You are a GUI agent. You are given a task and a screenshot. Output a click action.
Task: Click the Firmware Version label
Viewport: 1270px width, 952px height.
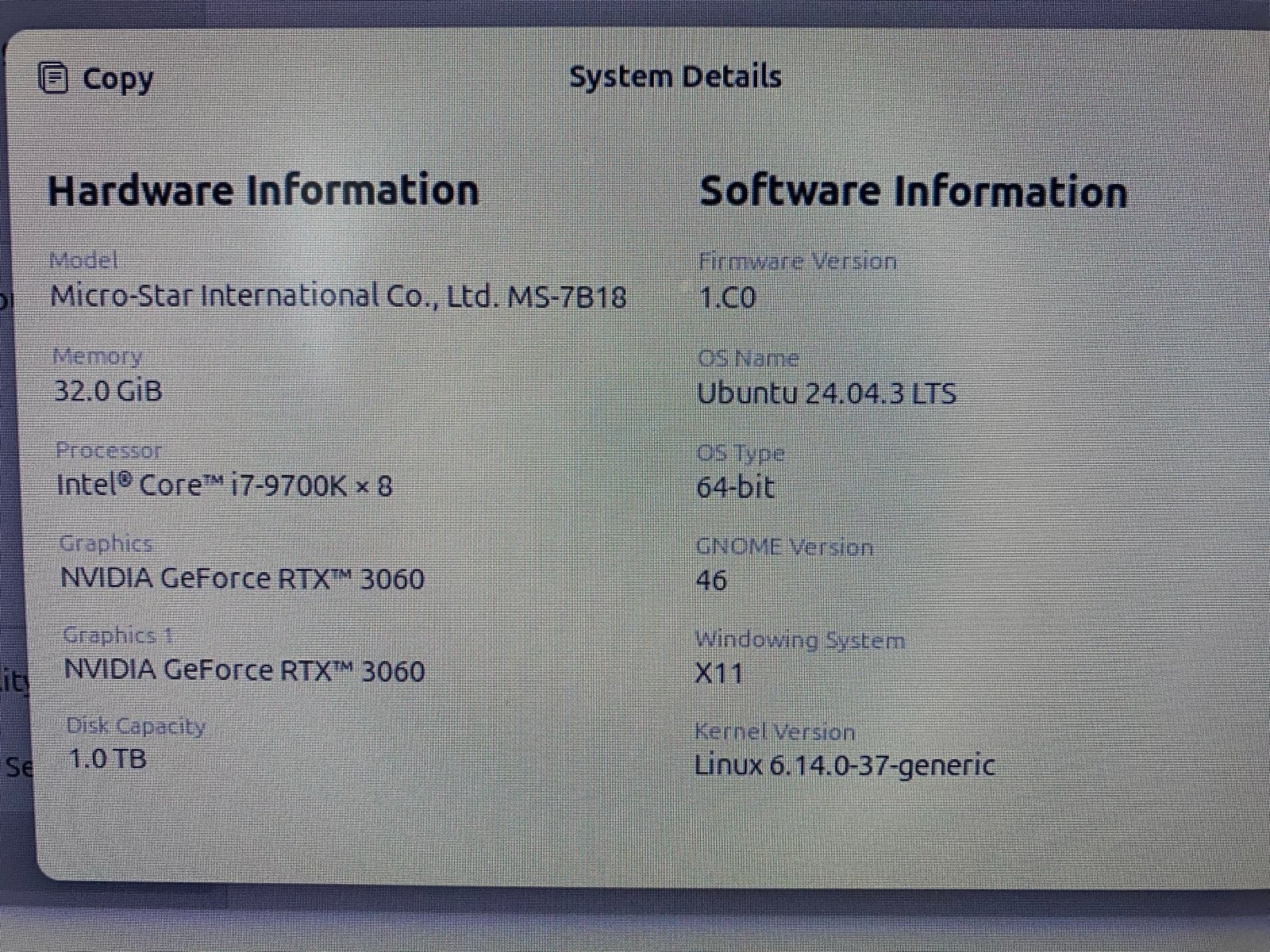click(x=798, y=261)
